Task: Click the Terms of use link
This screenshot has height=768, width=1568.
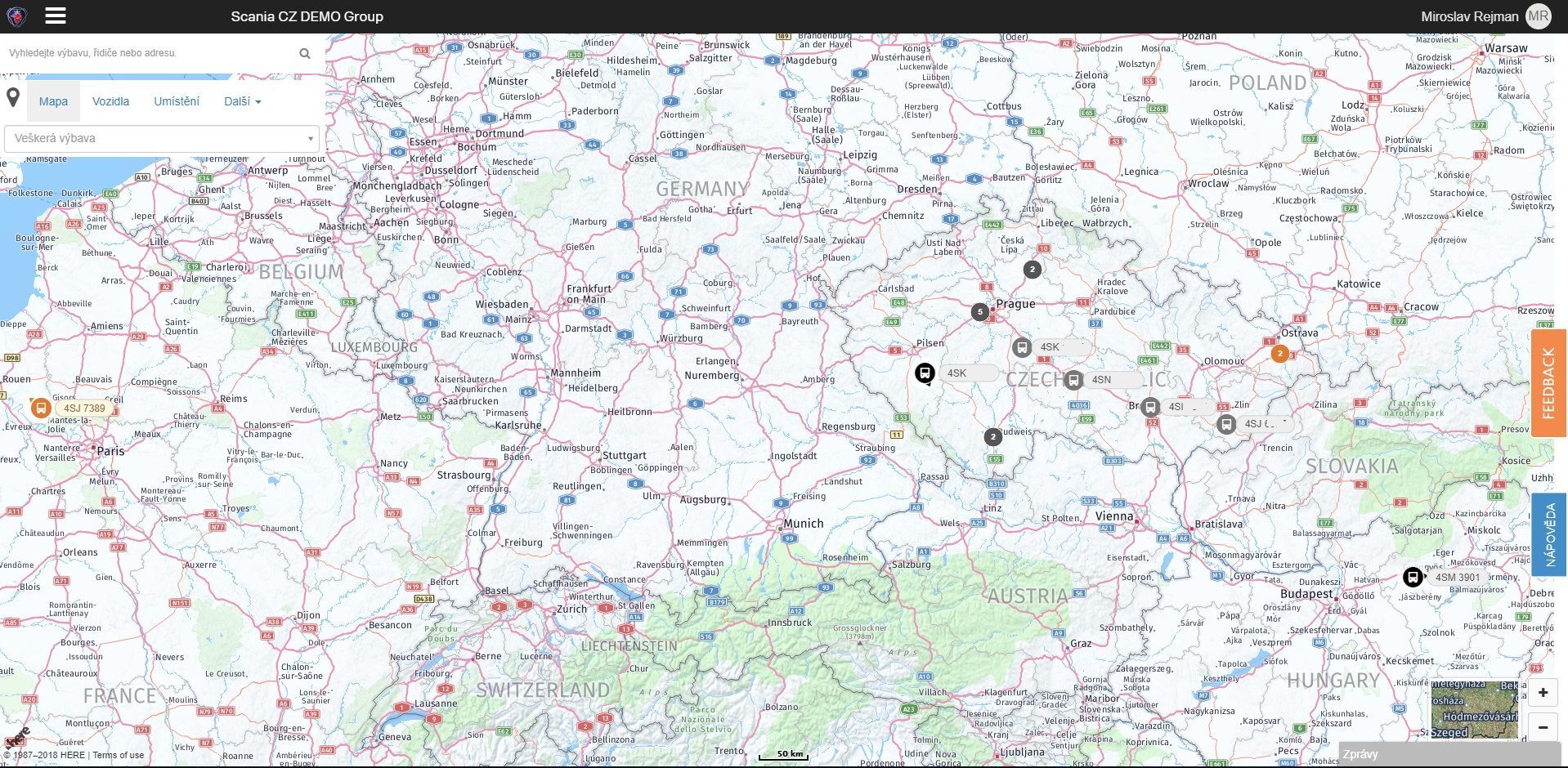Action: click(x=117, y=755)
